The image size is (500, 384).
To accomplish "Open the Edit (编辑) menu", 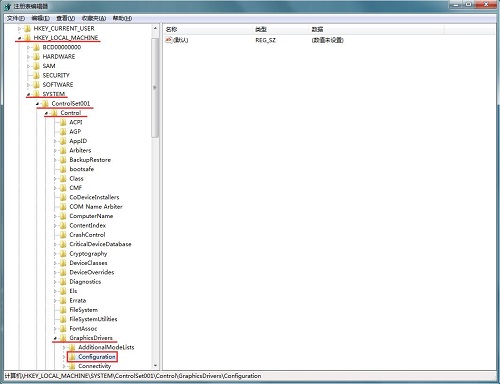I will [40, 18].
